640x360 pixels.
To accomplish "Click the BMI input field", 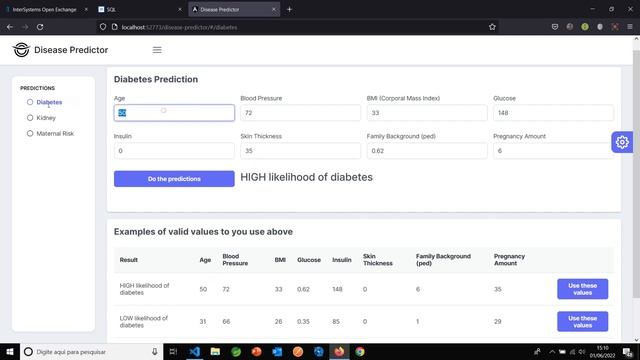I will tap(427, 113).
